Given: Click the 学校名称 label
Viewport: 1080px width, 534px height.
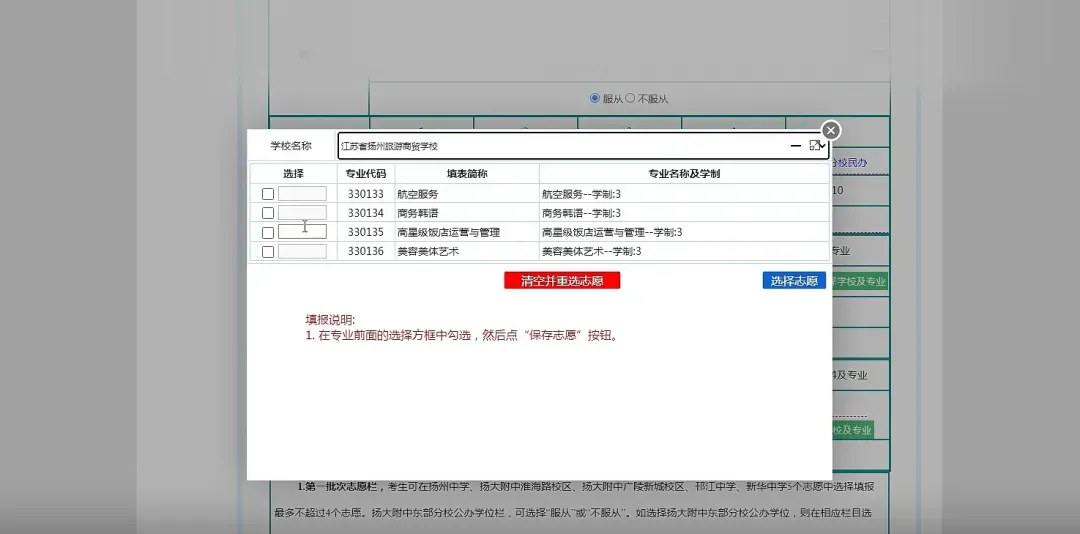Looking at the screenshot, I should pos(291,146).
